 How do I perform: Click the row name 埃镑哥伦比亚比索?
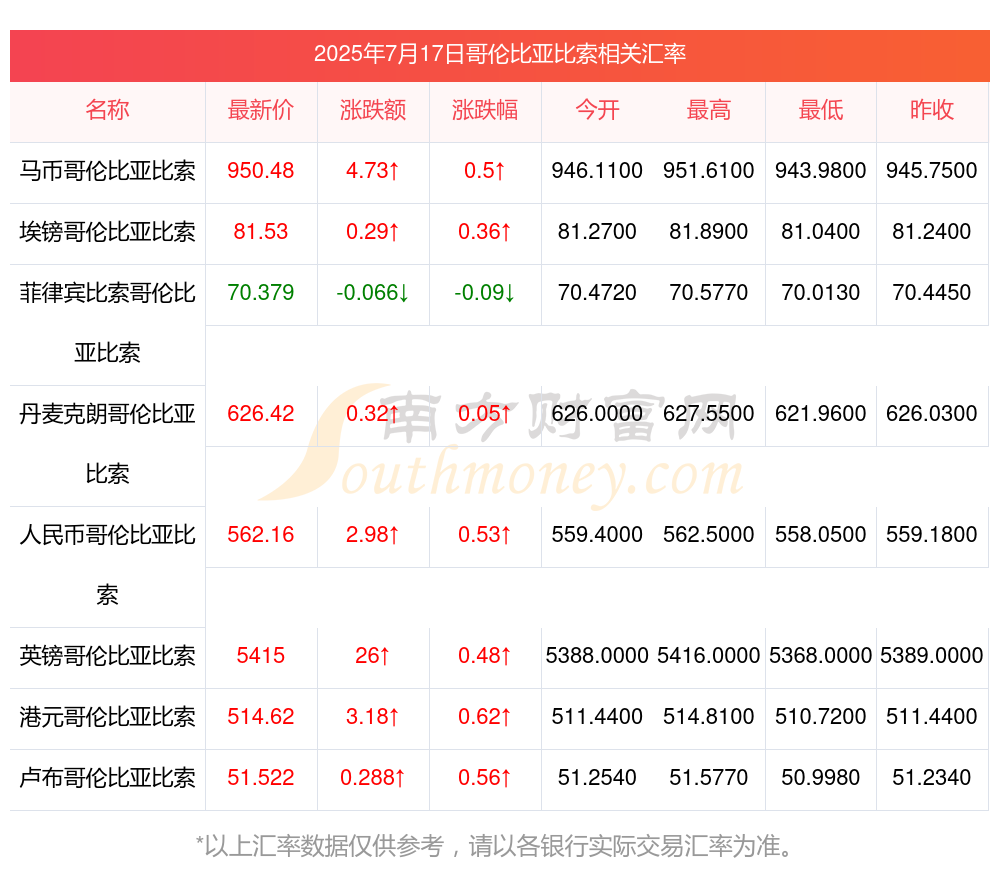coord(107,232)
